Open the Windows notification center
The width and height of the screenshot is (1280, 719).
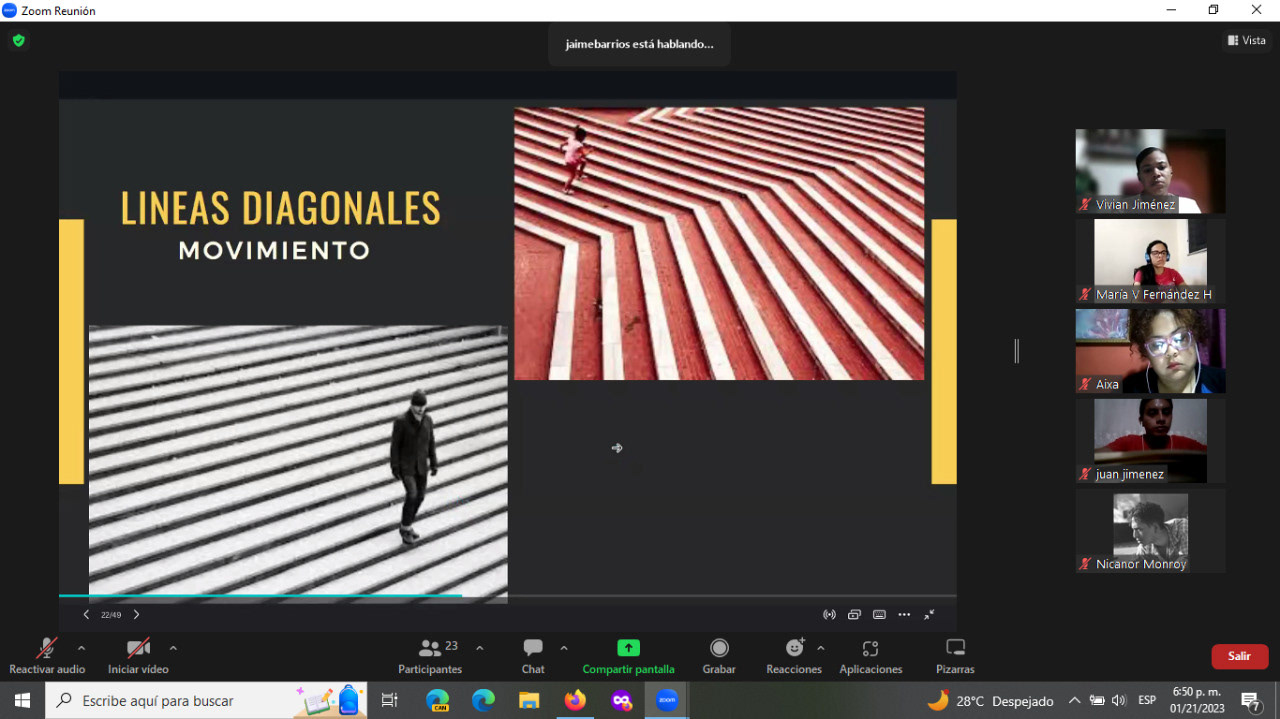[1251, 700]
